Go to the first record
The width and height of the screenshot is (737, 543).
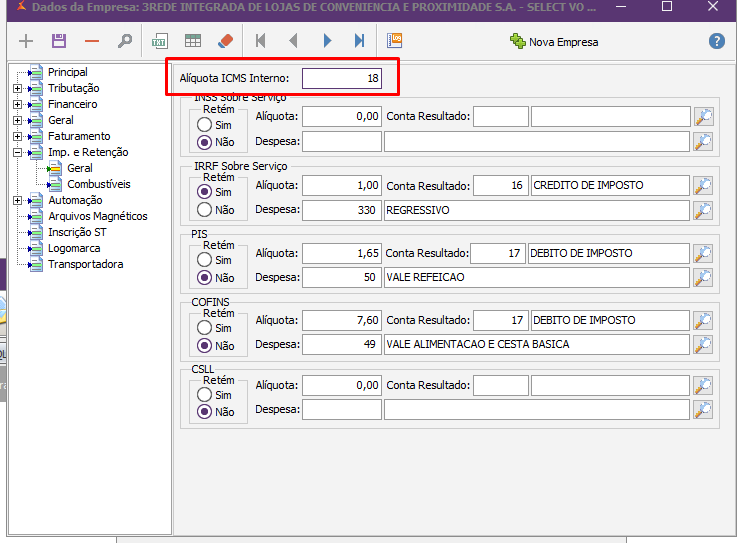point(260,41)
